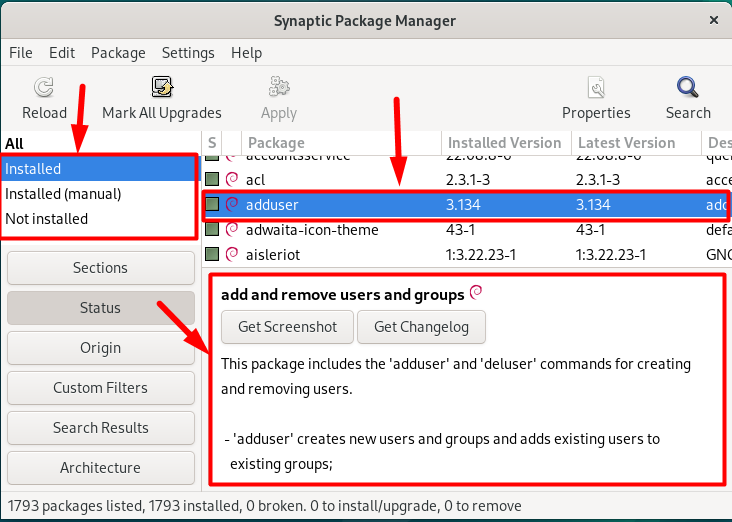This screenshot has height=522, width=732.
Task: Click the Status filter button
Action: 101,308
